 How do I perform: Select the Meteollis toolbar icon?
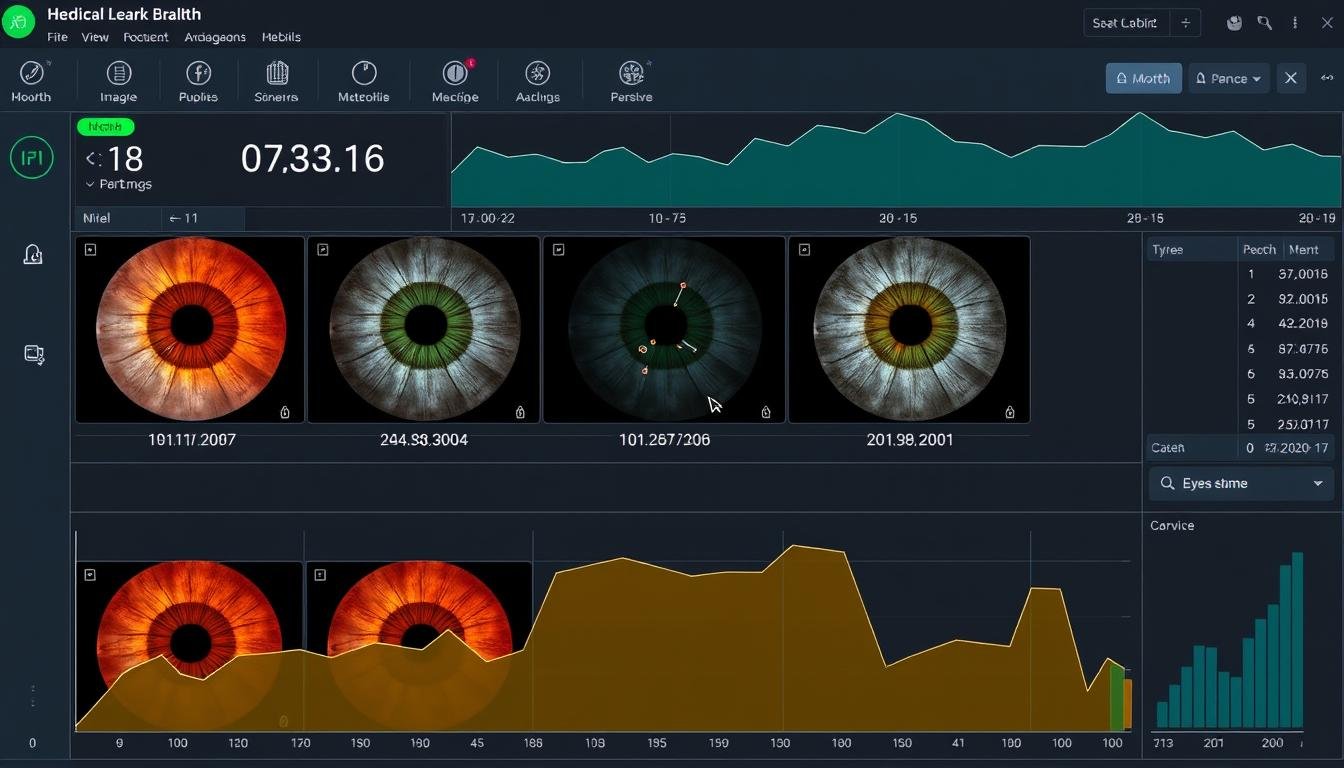(x=363, y=82)
